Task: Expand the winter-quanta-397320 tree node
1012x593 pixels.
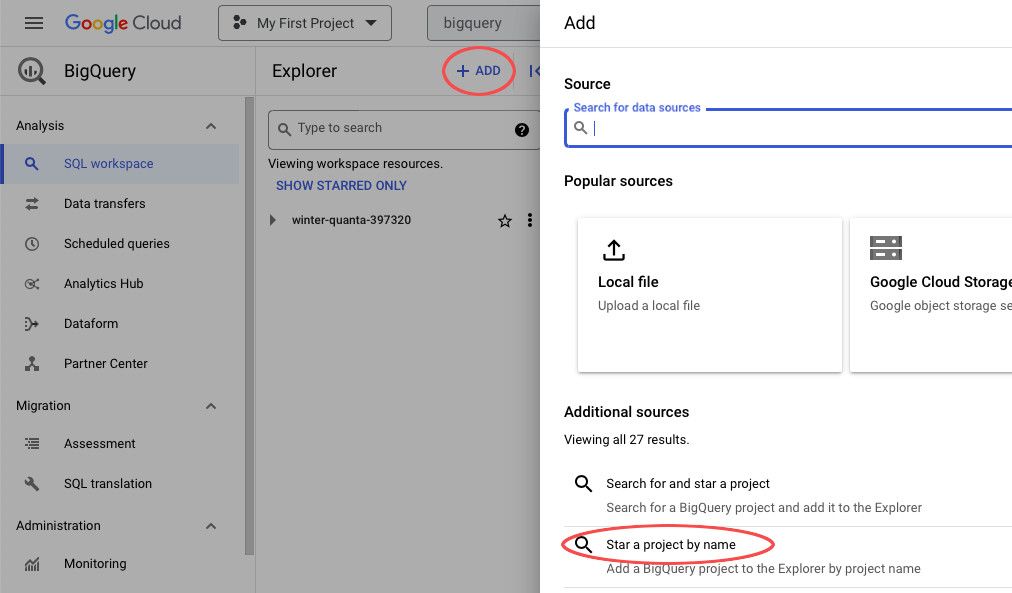Action: coord(272,220)
